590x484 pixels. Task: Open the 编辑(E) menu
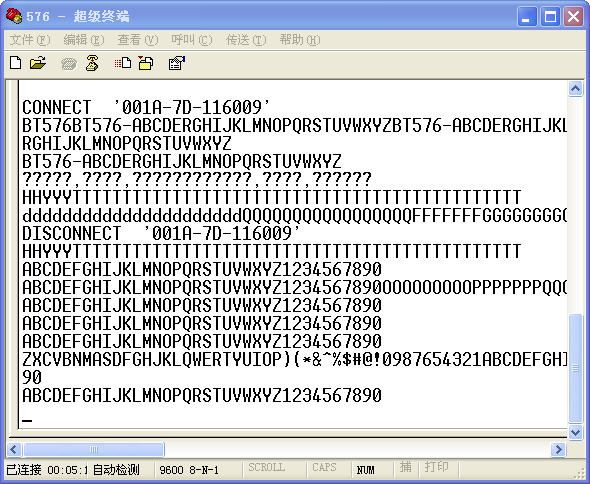click(84, 40)
